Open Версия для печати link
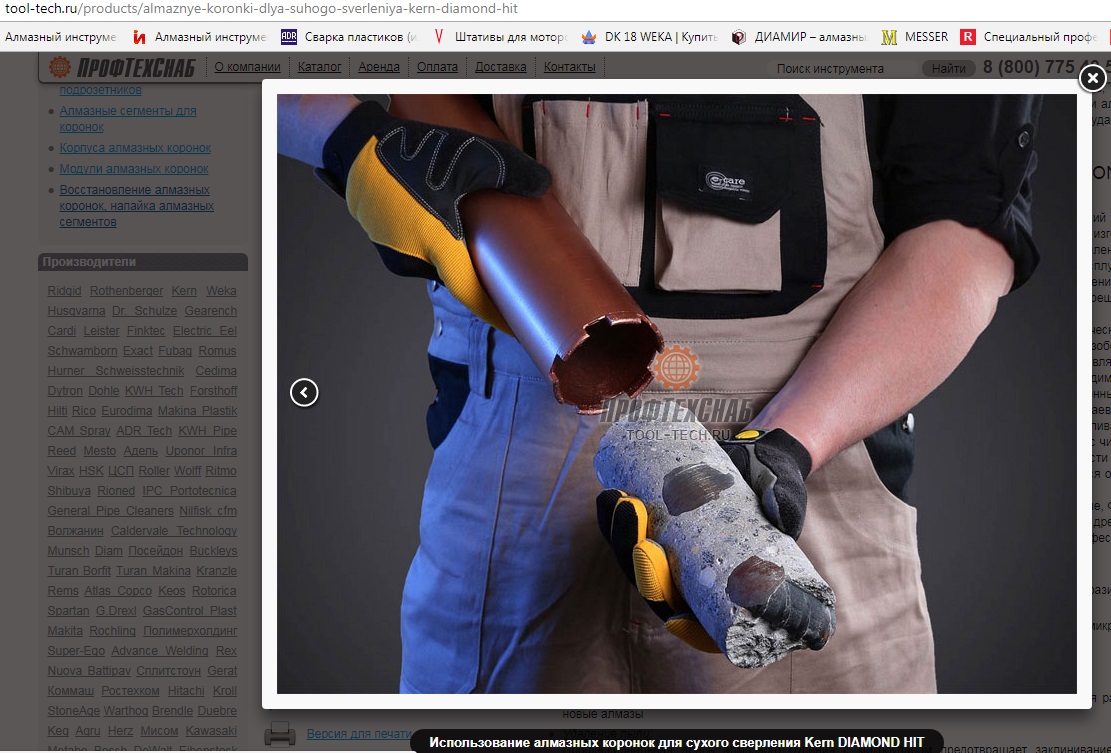This screenshot has width=1111, height=753. [x=359, y=734]
